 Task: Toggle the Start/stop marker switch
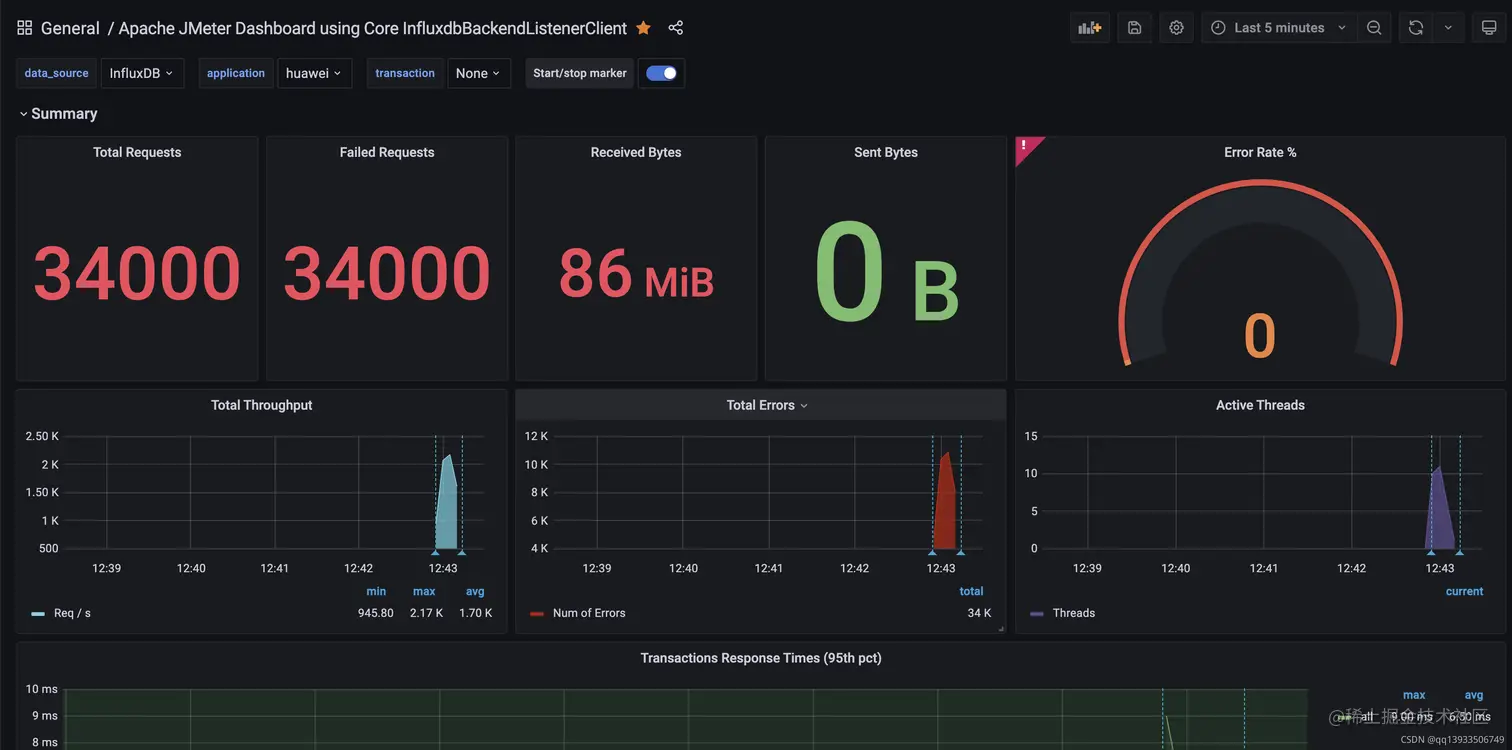pos(661,73)
